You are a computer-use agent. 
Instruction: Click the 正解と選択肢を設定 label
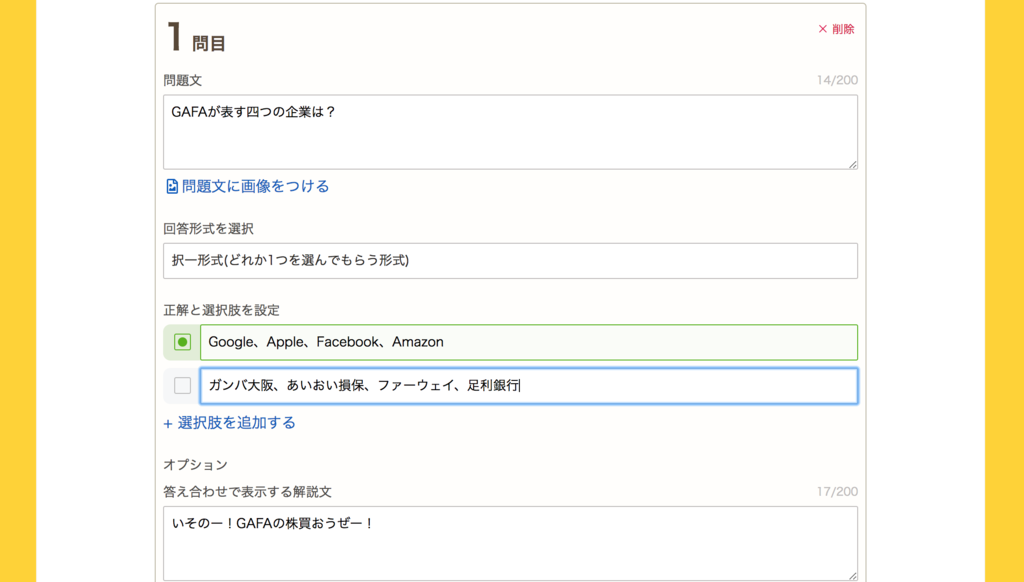click(x=221, y=310)
